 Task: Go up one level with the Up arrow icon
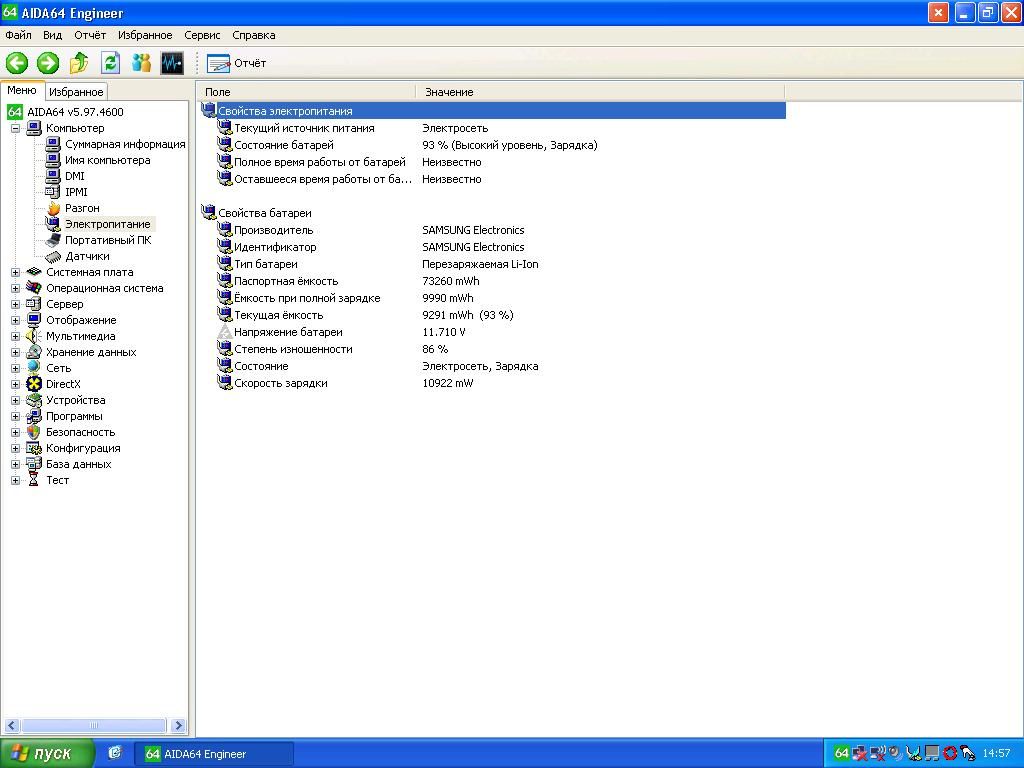tap(79, 63)
